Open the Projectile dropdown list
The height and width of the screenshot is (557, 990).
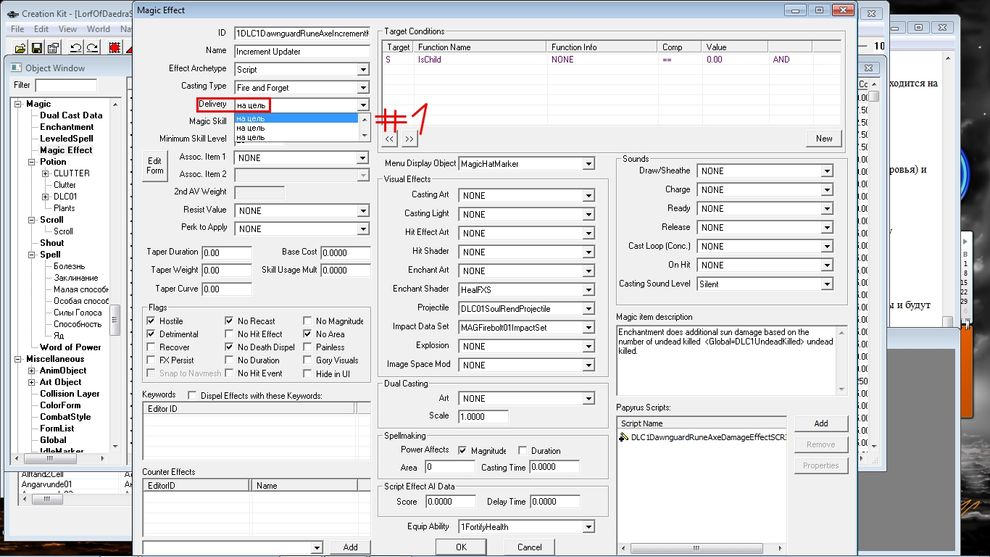589,309
